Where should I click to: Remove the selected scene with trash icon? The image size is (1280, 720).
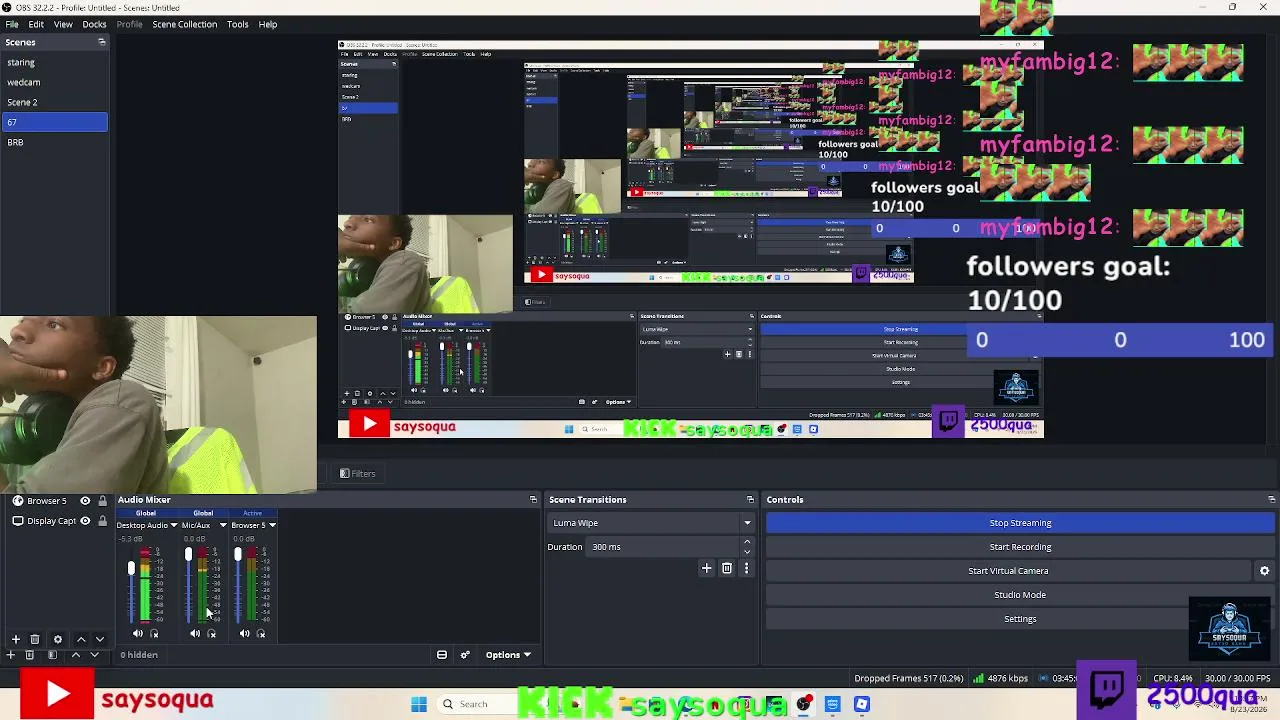coord(30,655)
